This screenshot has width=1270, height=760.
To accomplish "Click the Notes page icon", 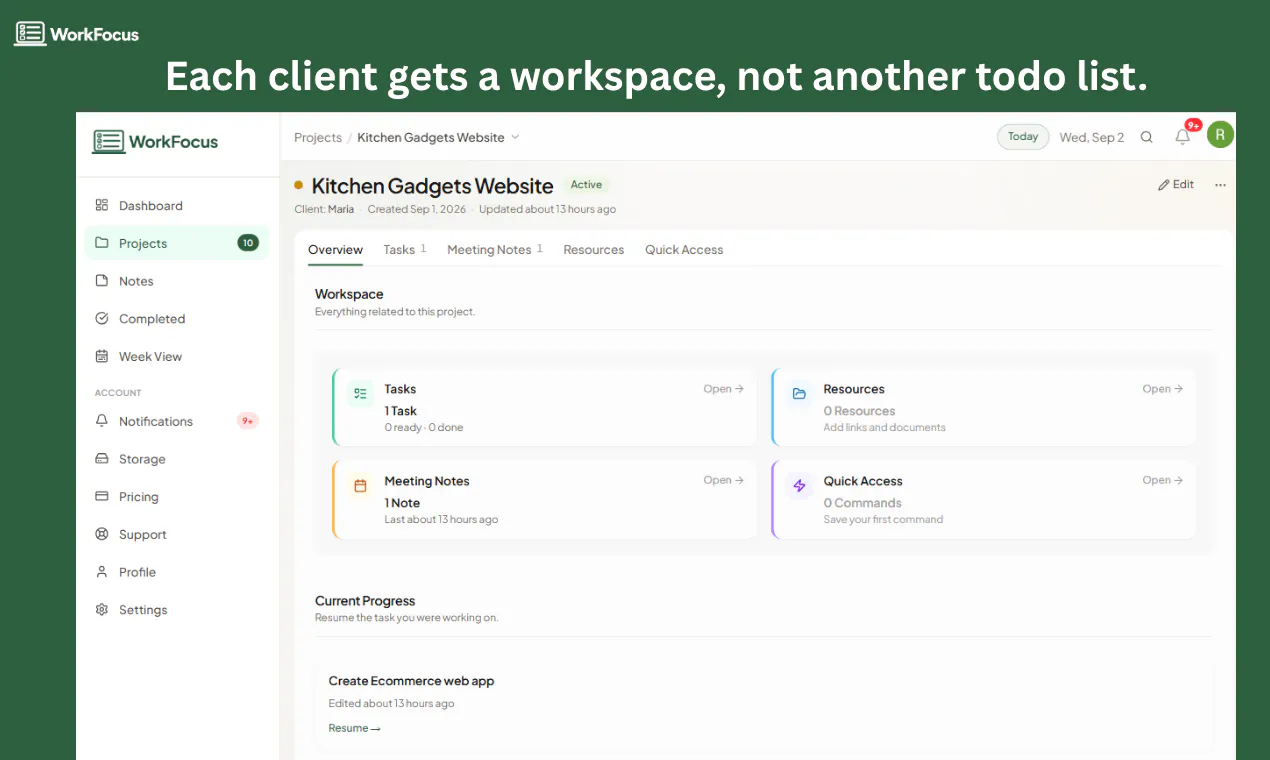I will coord(101,281).
